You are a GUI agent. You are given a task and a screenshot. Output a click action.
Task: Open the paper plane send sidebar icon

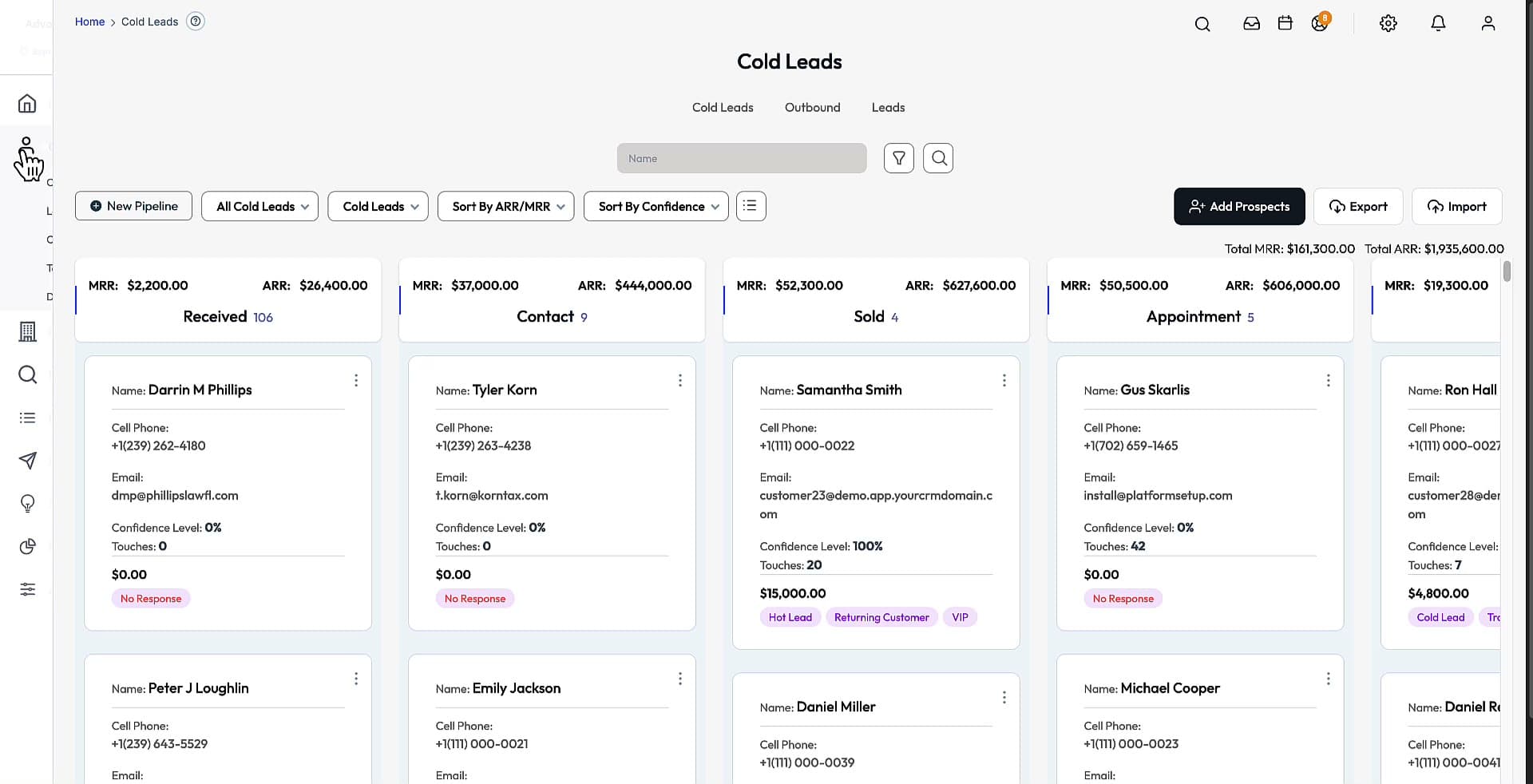[x=27, y=461]
